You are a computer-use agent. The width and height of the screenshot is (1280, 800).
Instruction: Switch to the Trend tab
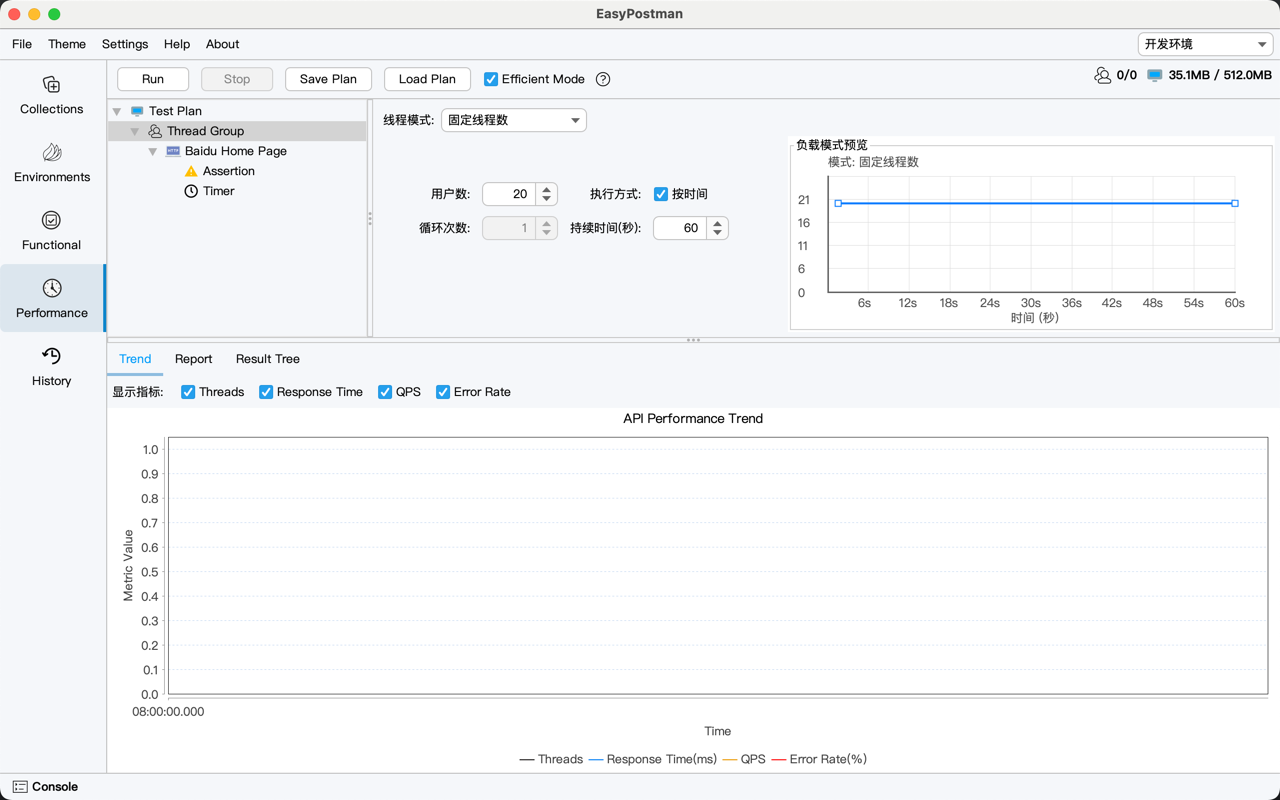[x=135, y=359]
